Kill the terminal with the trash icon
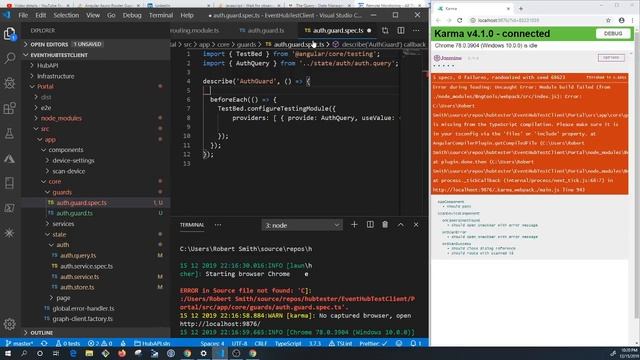This screenshot has width=640, height=360. click(x=385, y=224)
